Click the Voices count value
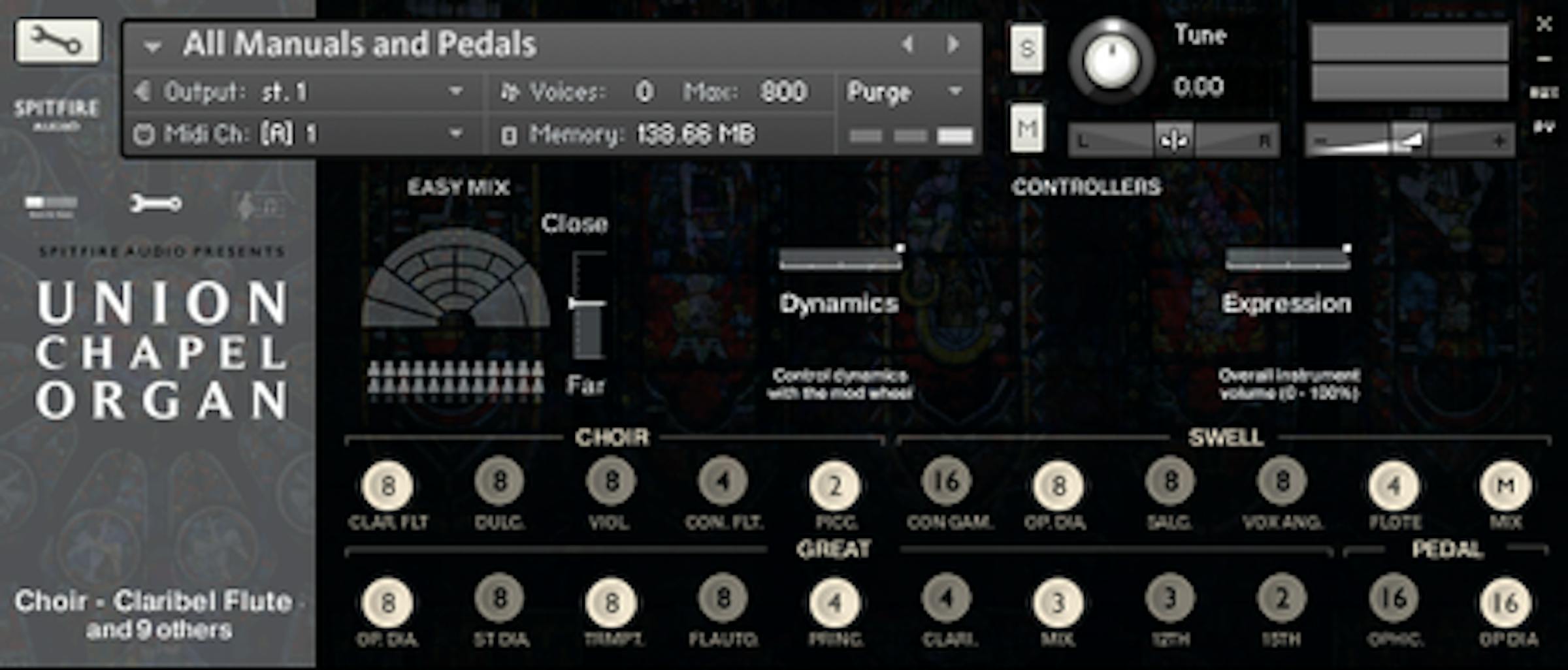1568x670 pixels. point(644,92)
